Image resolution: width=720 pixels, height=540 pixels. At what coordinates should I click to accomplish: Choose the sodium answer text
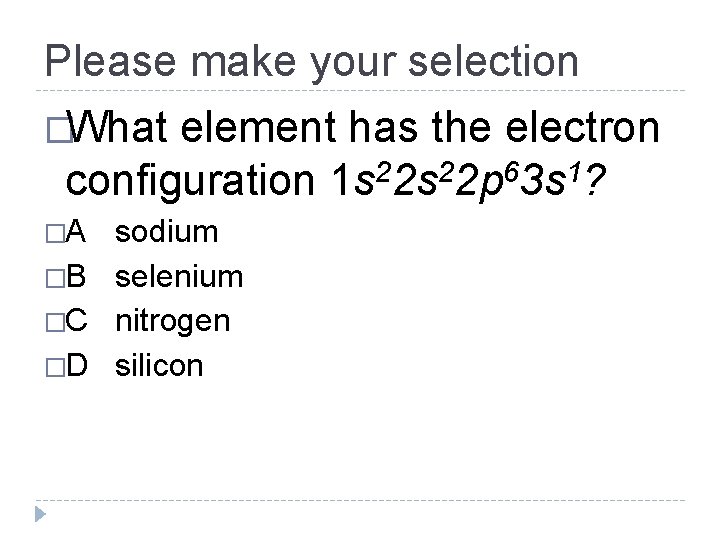pos(167,233)
